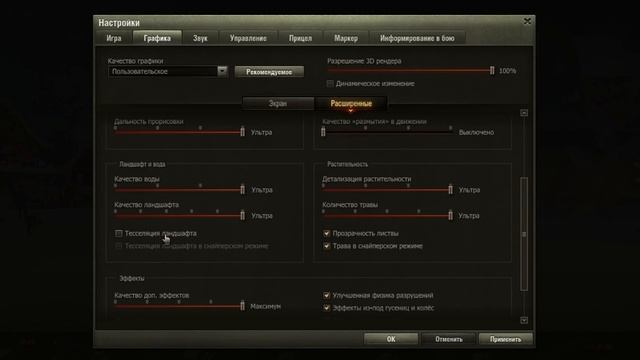Toggle Трава в снайперском режиме checkbox
This screenshot has width=640, height=360.
327,246
